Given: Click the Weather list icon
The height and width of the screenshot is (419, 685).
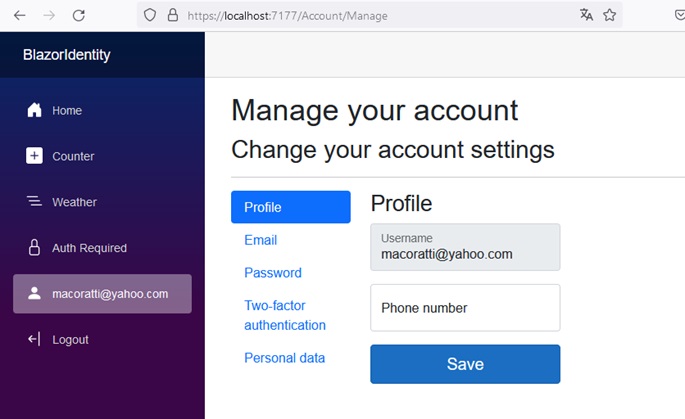Looking at the screenshot, I should (34, 202).
